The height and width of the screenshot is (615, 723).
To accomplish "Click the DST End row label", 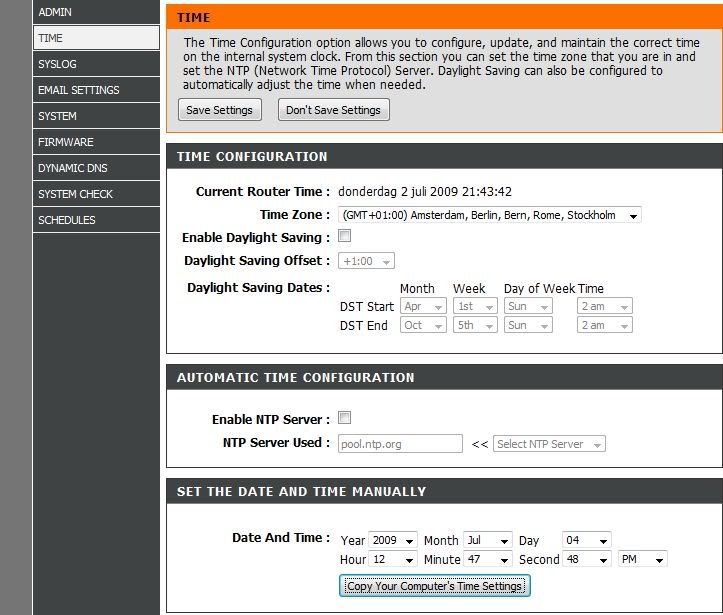I will point(363,325).
